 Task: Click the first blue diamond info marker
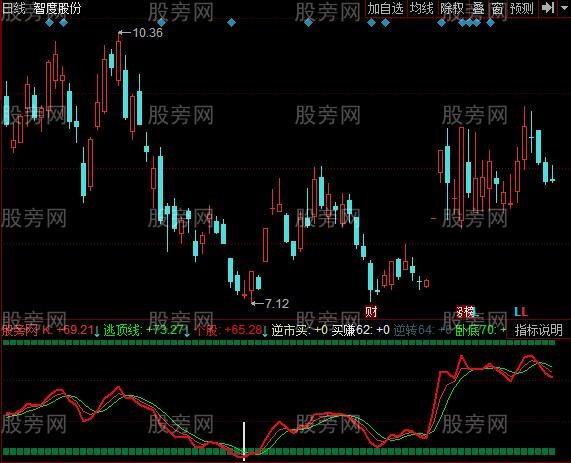[50, 23]
